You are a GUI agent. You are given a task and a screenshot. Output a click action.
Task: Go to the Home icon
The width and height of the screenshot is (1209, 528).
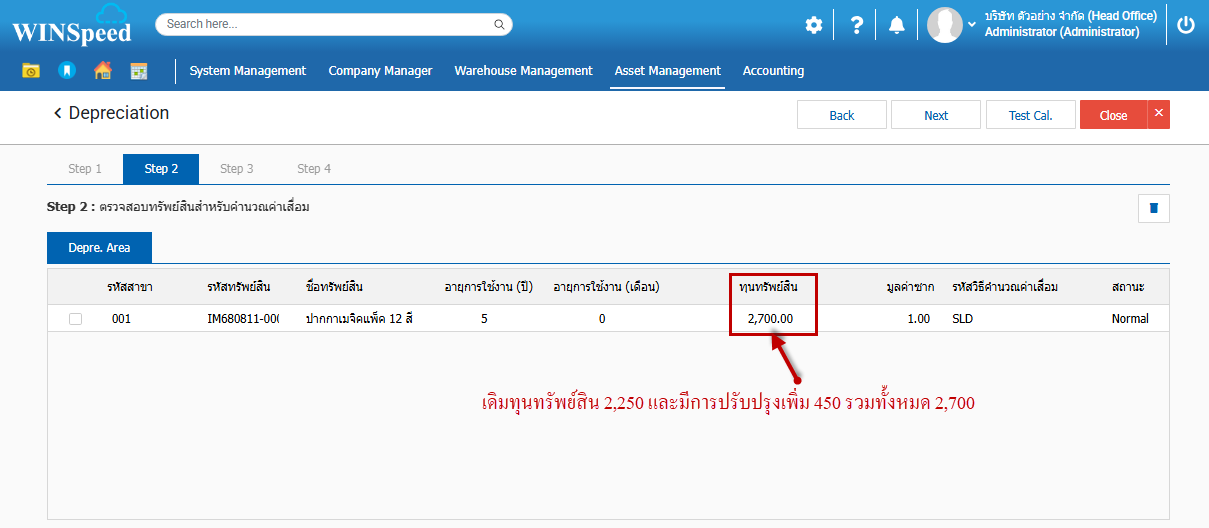pos(102,71)
